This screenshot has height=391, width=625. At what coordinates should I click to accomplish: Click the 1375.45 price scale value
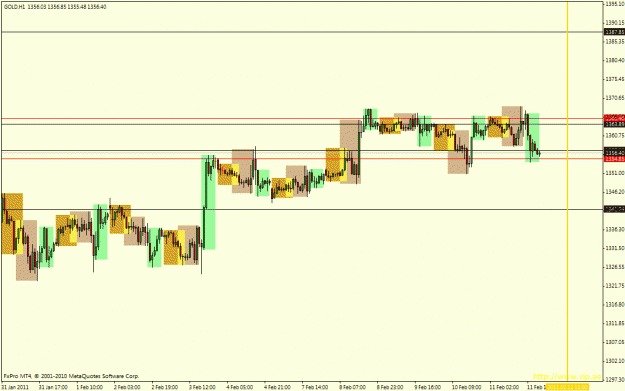pyautogui.click(x=615, y=79)
